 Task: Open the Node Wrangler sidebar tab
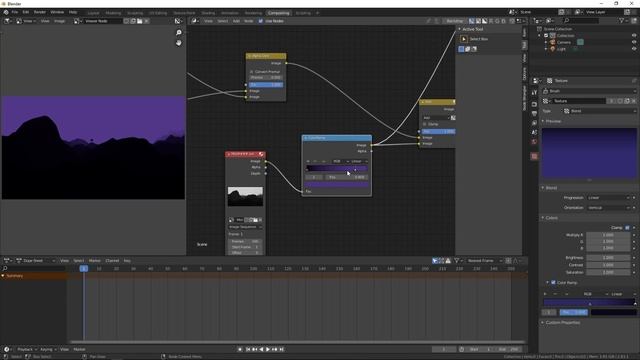pyautogui.click(x=524, y=98)
